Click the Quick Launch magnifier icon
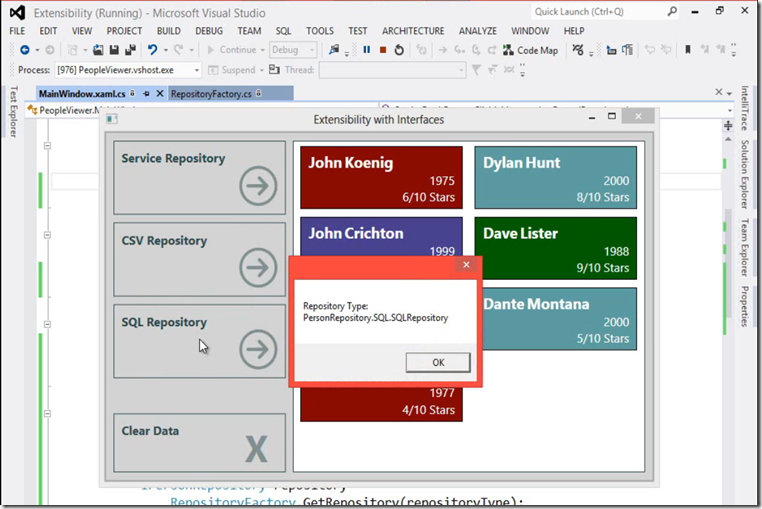This screenshot has height=509, width=762. 672,11
